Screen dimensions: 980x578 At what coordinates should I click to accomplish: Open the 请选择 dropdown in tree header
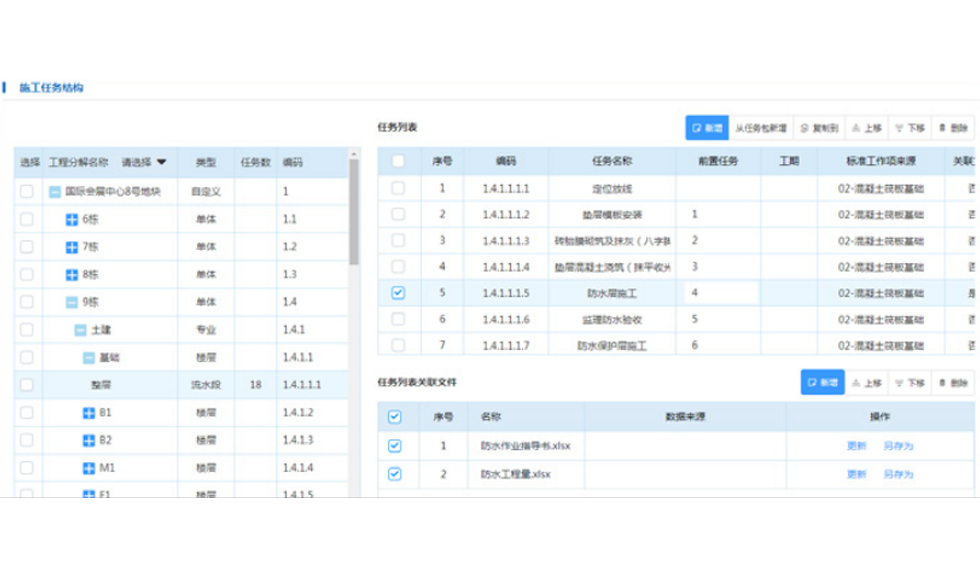[x=144, y=162]
